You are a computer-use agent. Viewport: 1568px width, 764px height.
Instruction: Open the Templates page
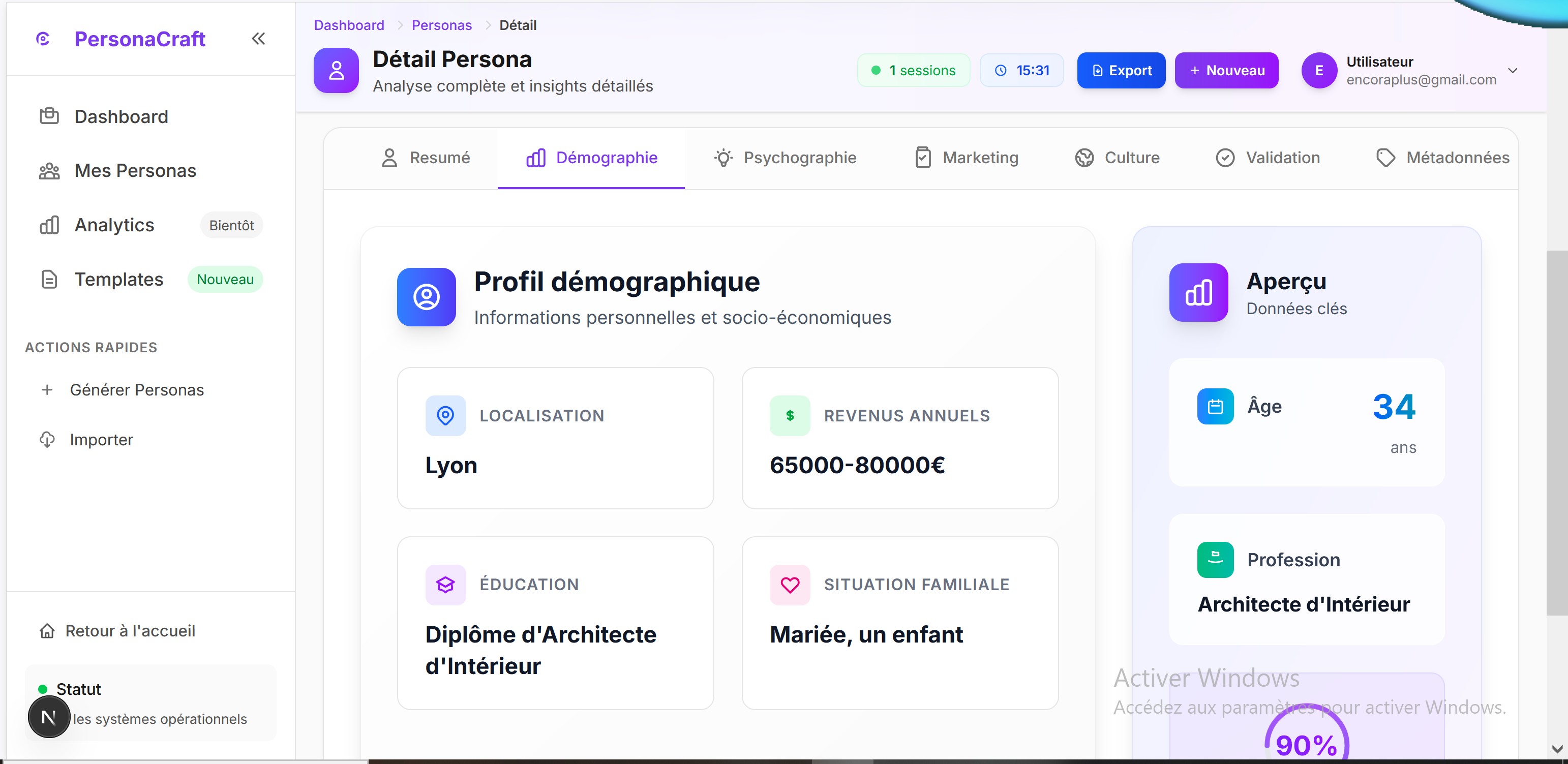click(x=118, y=280)
